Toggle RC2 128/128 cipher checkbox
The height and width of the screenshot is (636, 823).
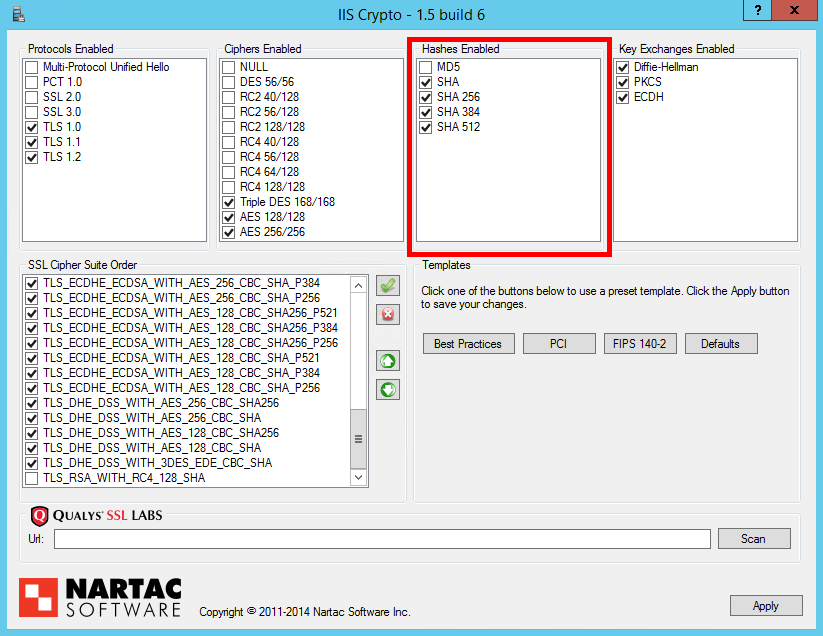click(x=228, y=127)
